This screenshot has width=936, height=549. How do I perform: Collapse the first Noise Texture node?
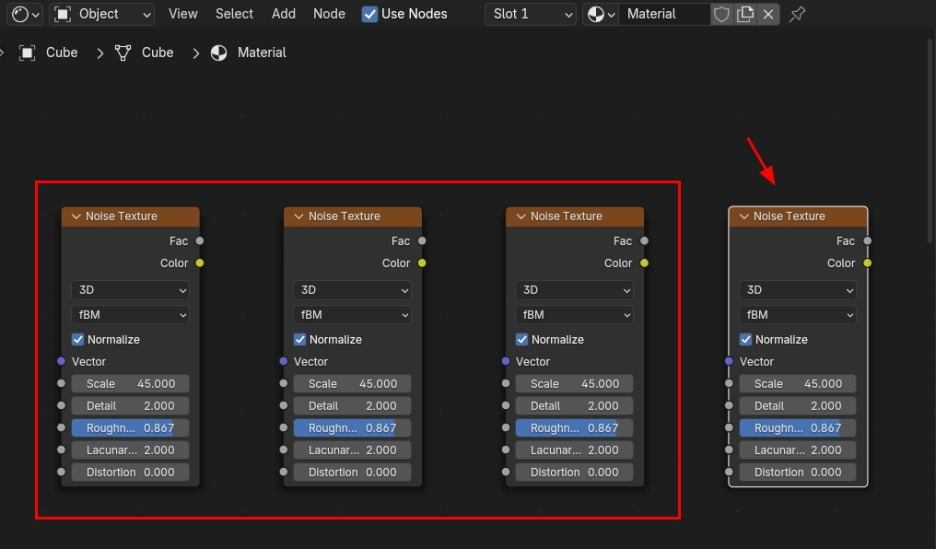coord(76,216)
